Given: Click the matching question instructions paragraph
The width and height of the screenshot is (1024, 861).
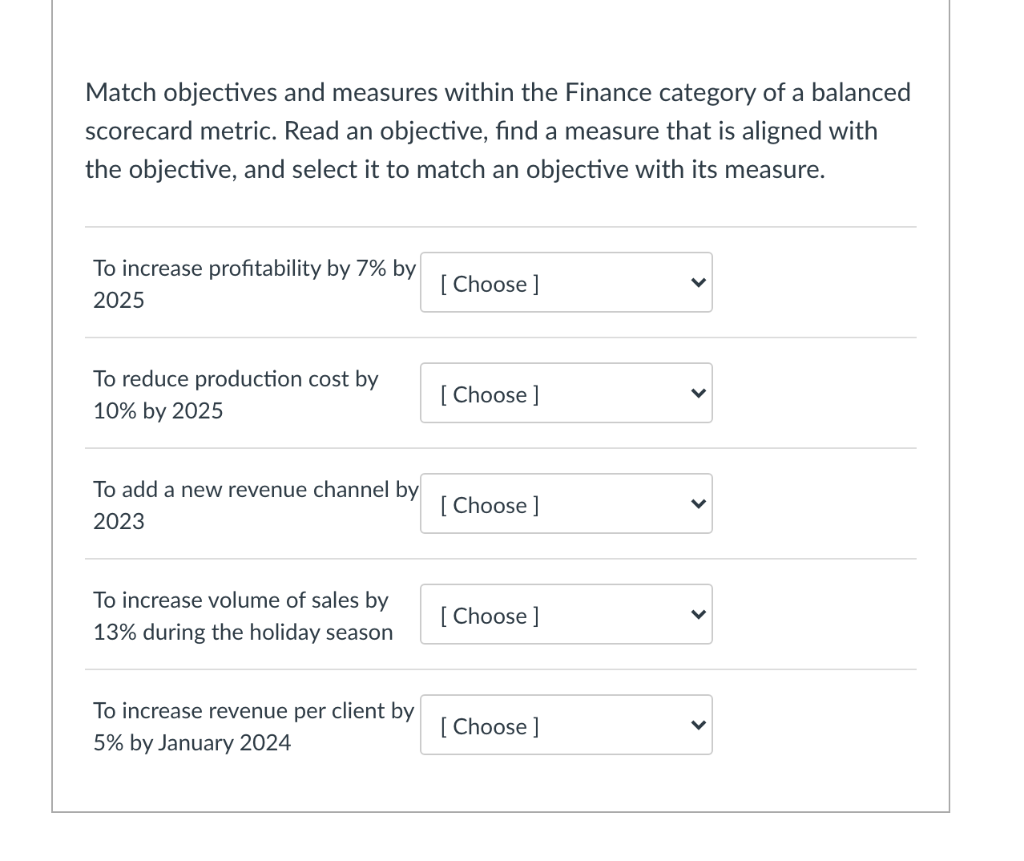Looking at the screenshot, I should click(x=498, y=130).
